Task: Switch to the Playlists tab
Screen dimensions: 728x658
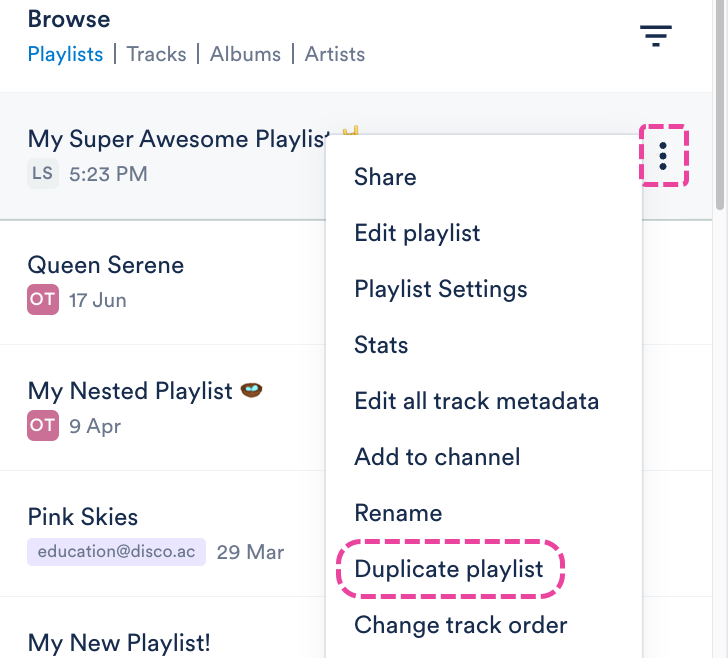Action: [65, 54]
